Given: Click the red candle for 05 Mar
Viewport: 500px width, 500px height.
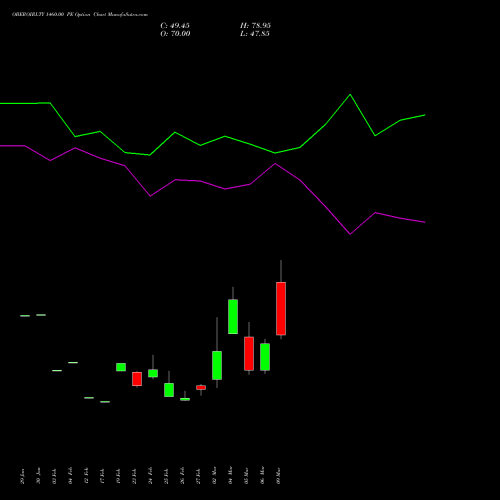Looking at the screenshot, I should coord(249,354).
